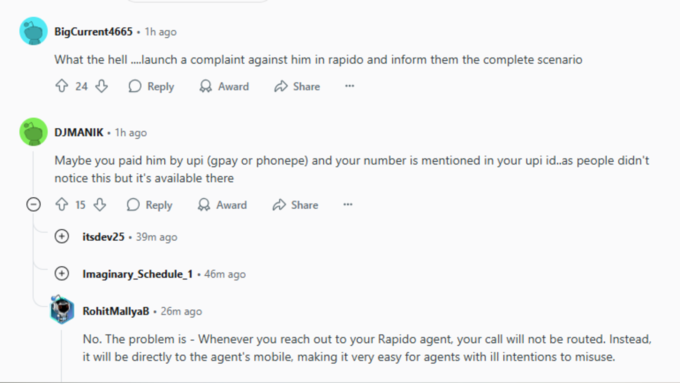Expand Imaginary_Schedule_1's collapsed reply
The width and height of the screenshot is (680, 383).
click(62, 274)
